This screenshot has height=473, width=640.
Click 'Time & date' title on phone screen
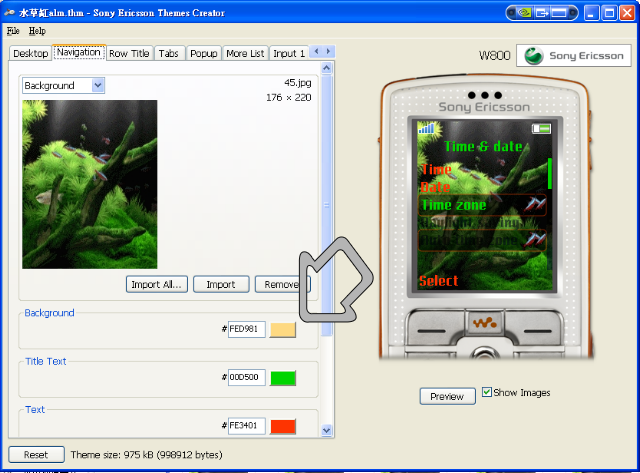click(483, 146)
